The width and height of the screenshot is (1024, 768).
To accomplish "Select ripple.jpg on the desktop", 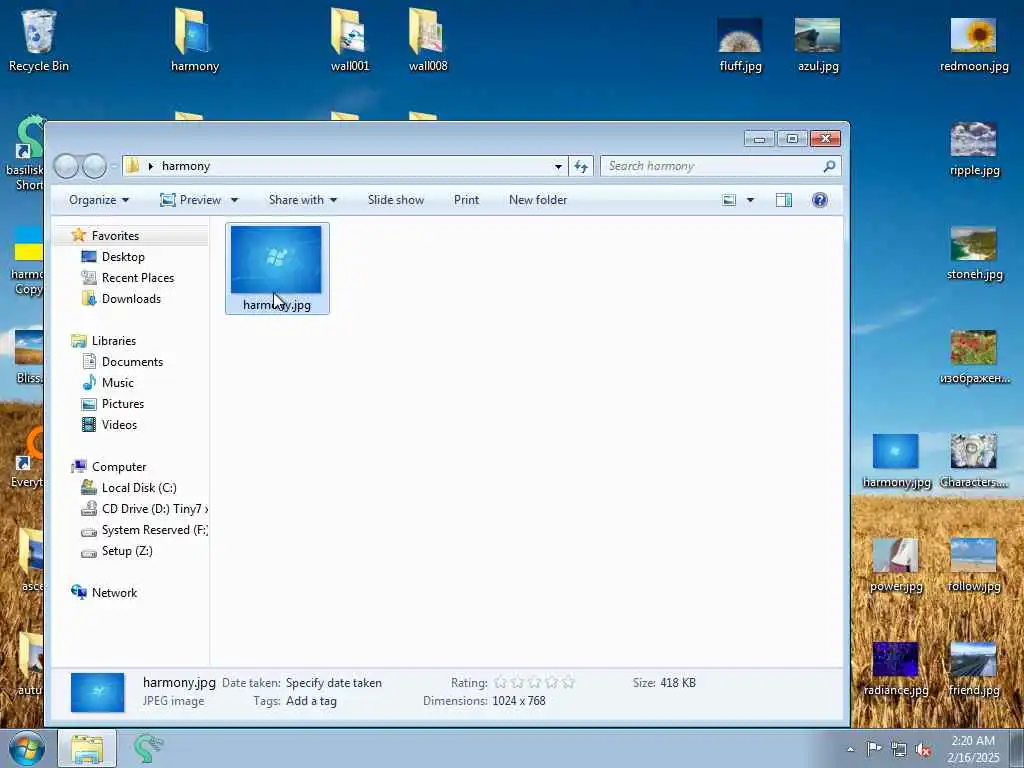I will 974,149.
